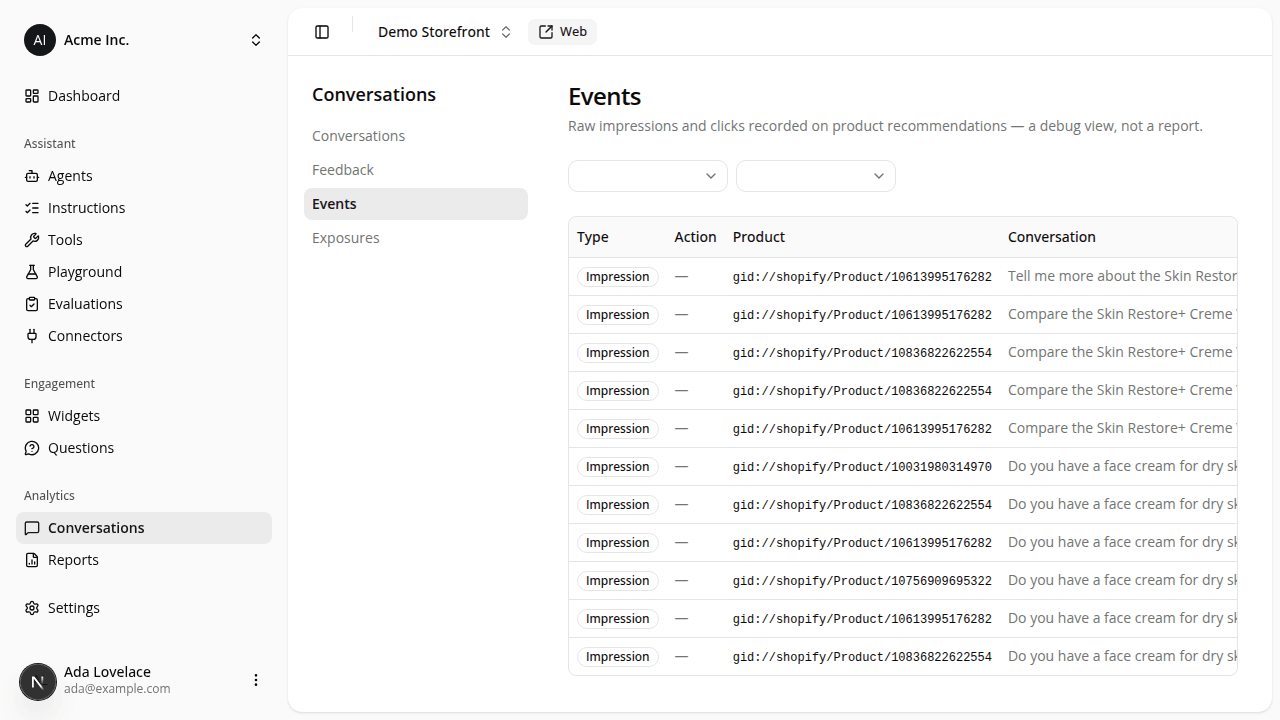1280x720 pixels.
Task: Open the Dashboard icon in the sidebar
Action: tap(32, 96)
